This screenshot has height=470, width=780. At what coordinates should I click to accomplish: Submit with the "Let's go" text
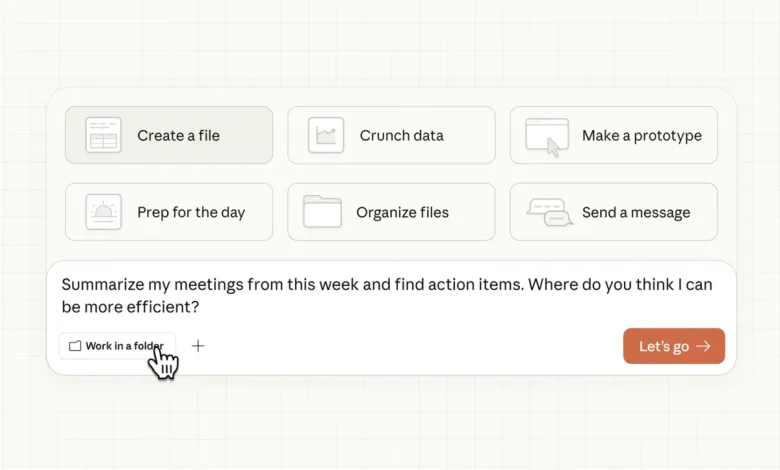point(663,346)
